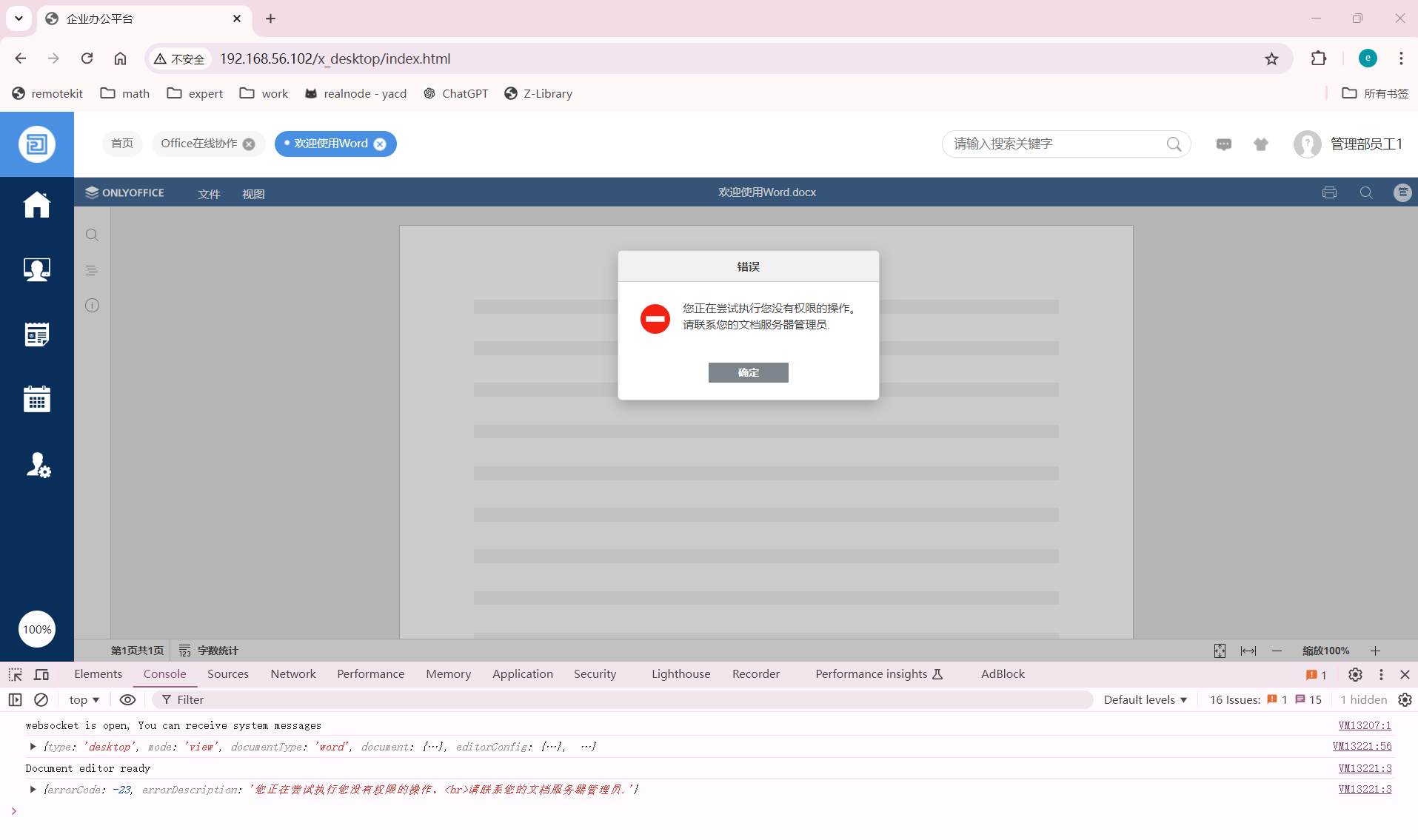
Task: Open the calendar icon in left sidebar
Action: 37,399
